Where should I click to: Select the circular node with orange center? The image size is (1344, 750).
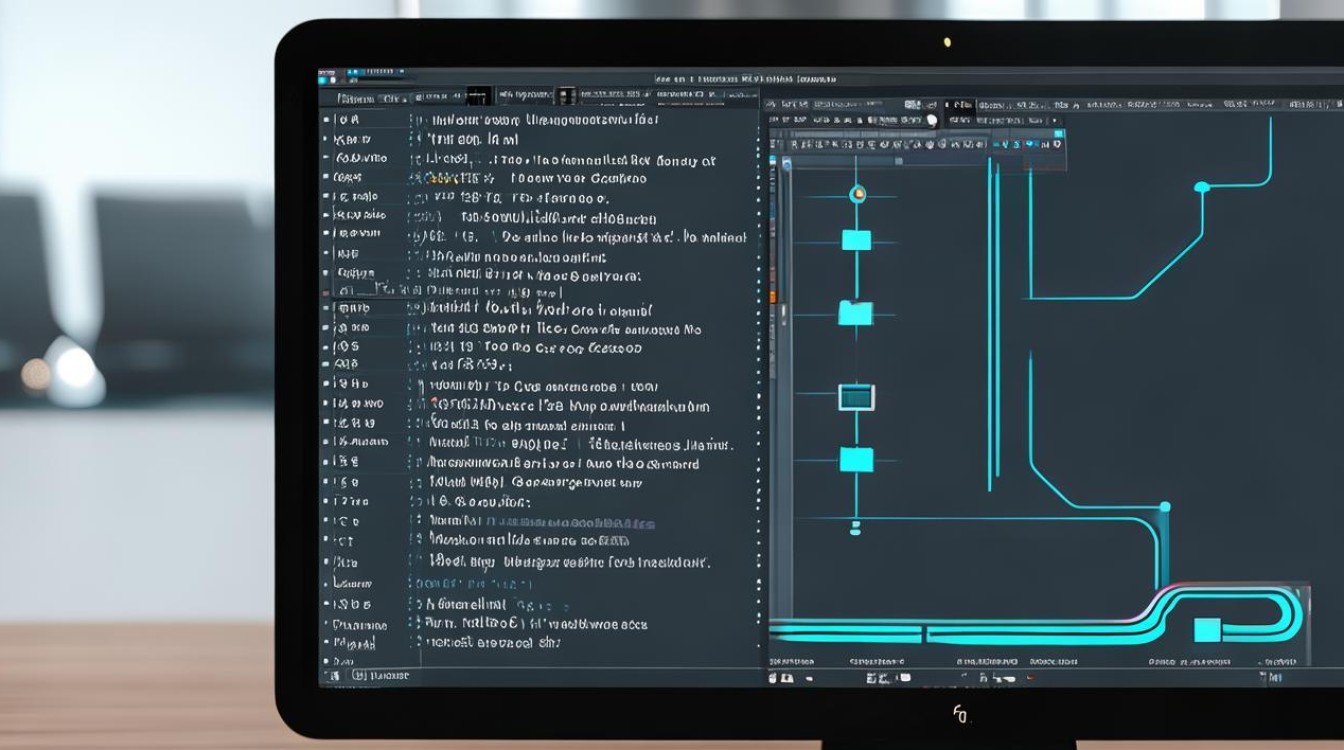pos(857,194)
